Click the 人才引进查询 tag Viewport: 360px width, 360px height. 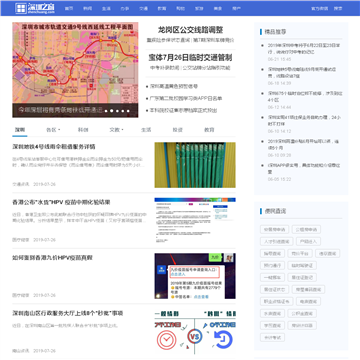pyautogui.click(x=276, y=241)
